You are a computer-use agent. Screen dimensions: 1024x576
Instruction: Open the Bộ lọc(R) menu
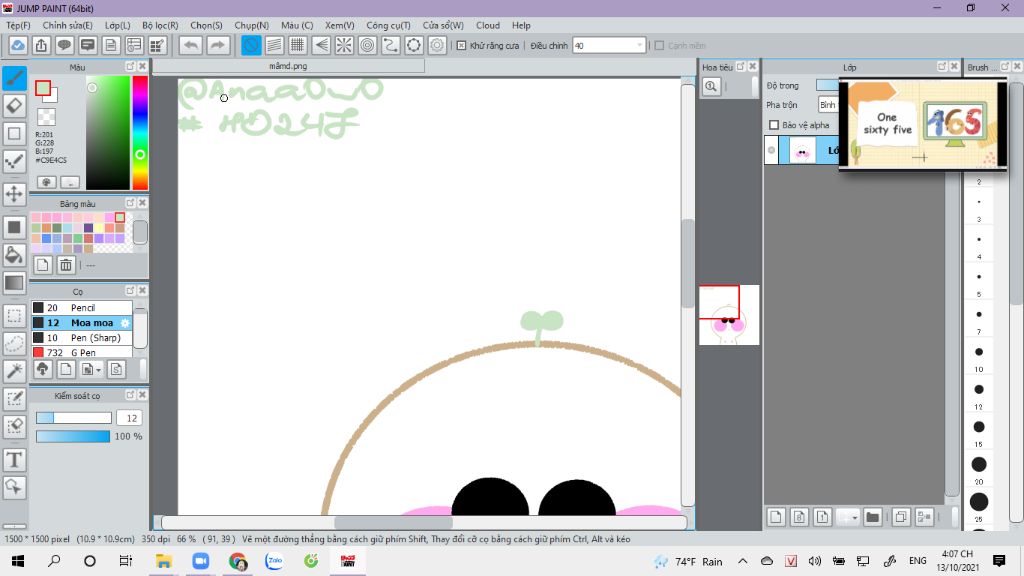click(160, 25)
